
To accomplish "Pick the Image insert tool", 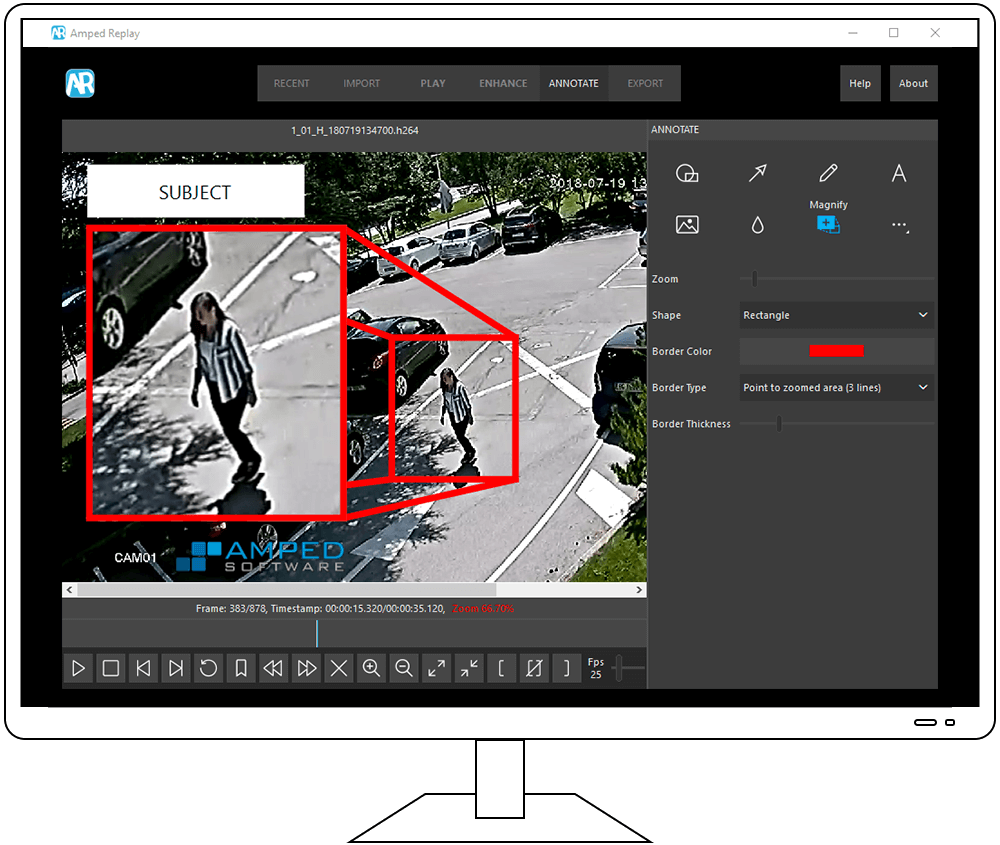I will click(687, 225).
